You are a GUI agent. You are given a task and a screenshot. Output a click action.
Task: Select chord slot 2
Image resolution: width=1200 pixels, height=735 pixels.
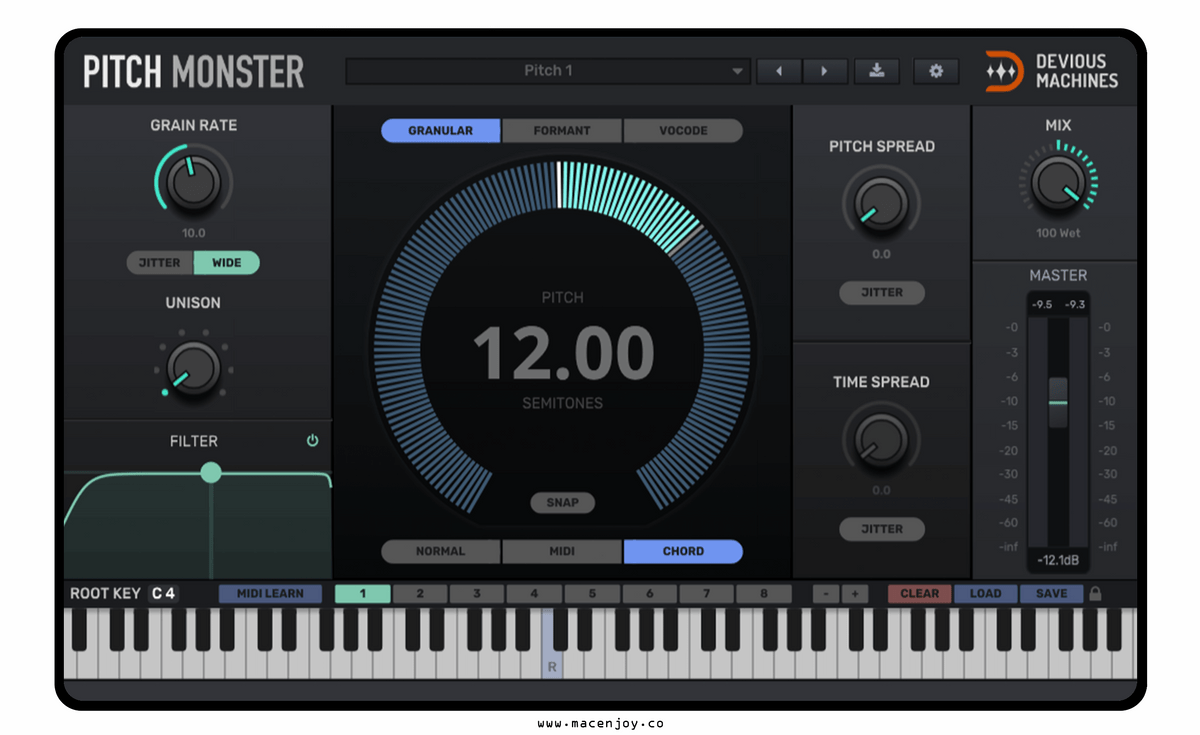click(419, 593)
